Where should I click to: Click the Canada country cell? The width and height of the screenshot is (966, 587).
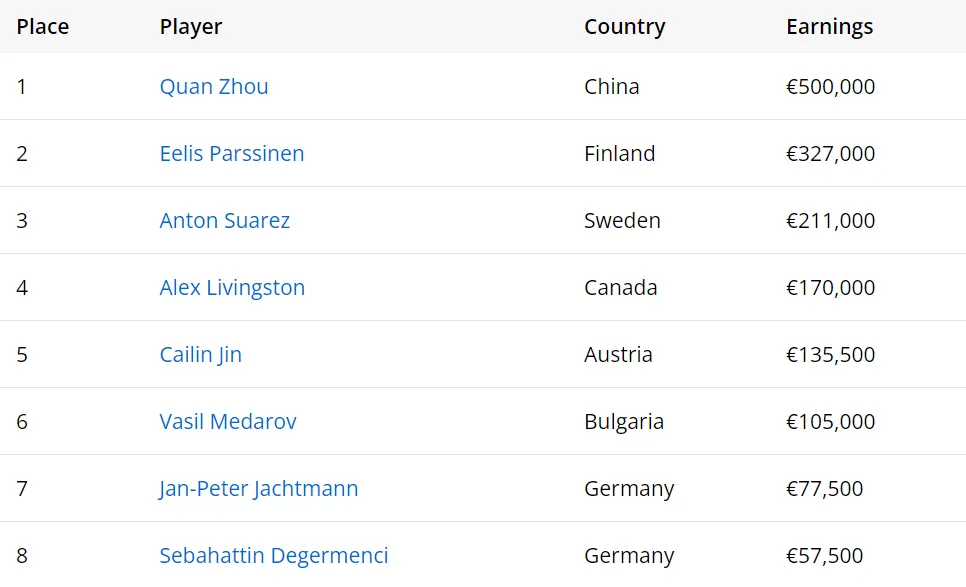(x=621, y=288)
